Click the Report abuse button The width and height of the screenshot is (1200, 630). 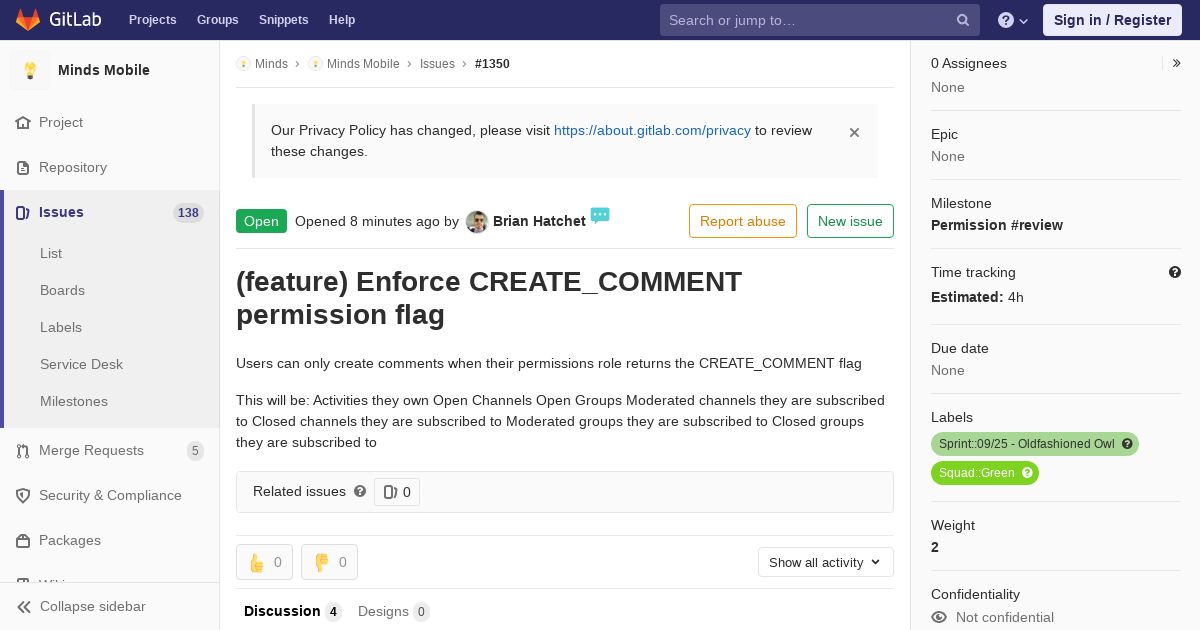click(743, 221)
